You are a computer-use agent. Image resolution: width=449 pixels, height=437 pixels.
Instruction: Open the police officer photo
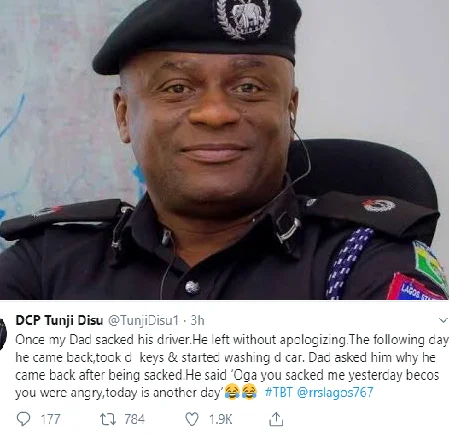(224, 150)
